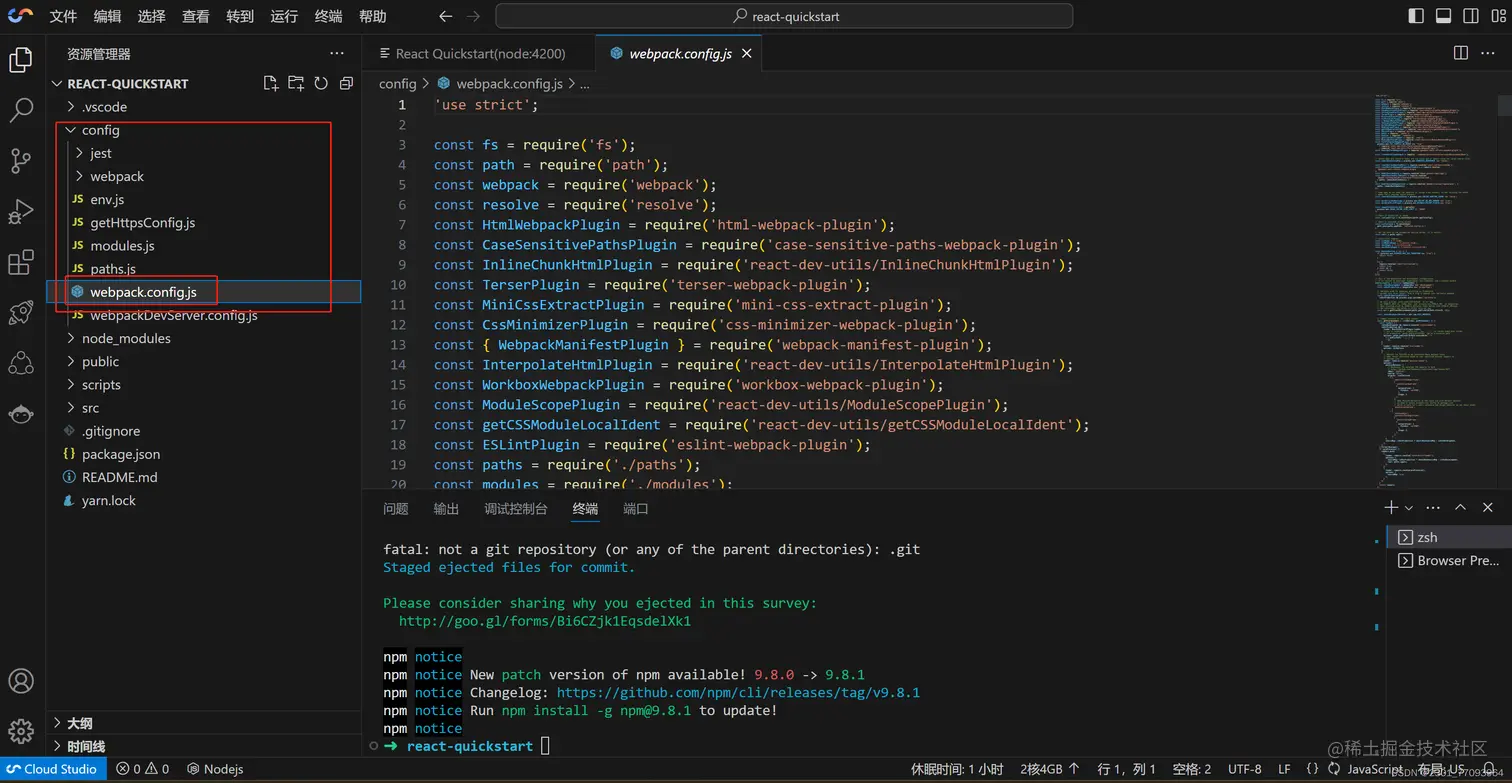Open explorer more actions ellipsis
The image size is (1512, 783).
[337, 54]
